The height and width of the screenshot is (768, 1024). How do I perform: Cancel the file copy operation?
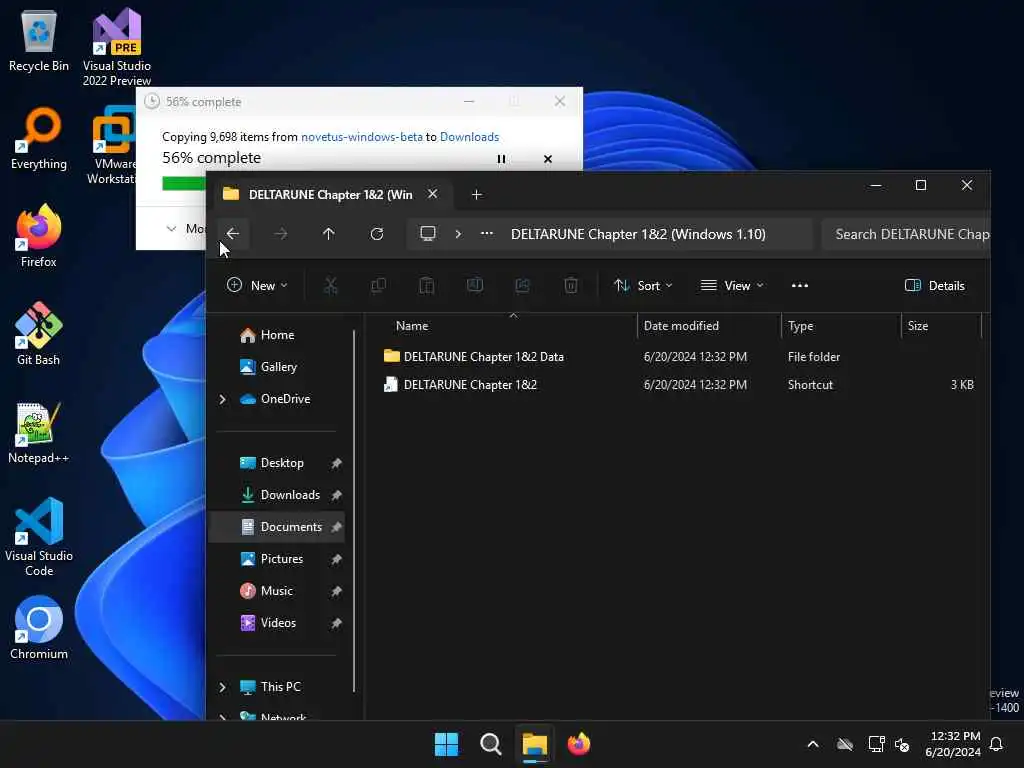[x=548, y=159]
